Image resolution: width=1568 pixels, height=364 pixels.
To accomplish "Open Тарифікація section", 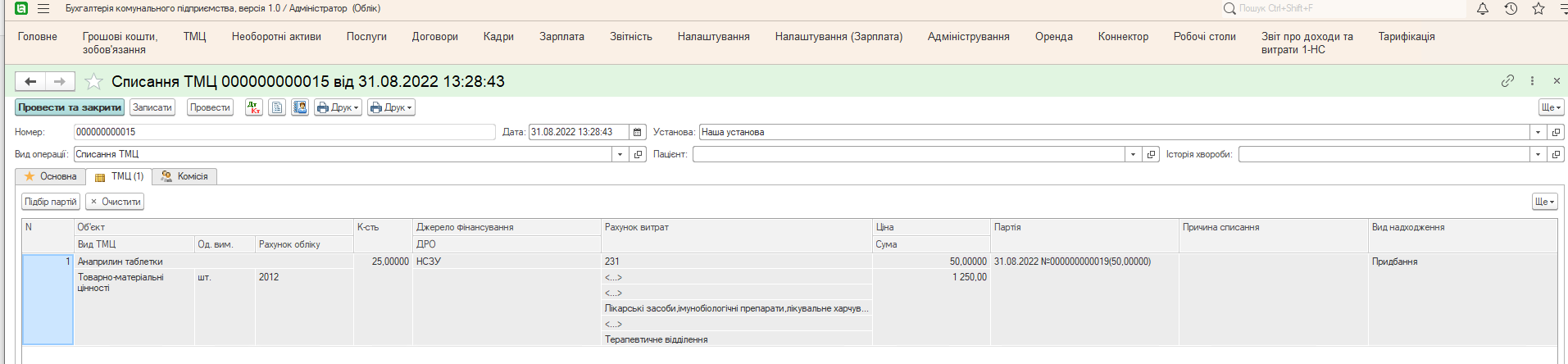I will (1407, 37).
